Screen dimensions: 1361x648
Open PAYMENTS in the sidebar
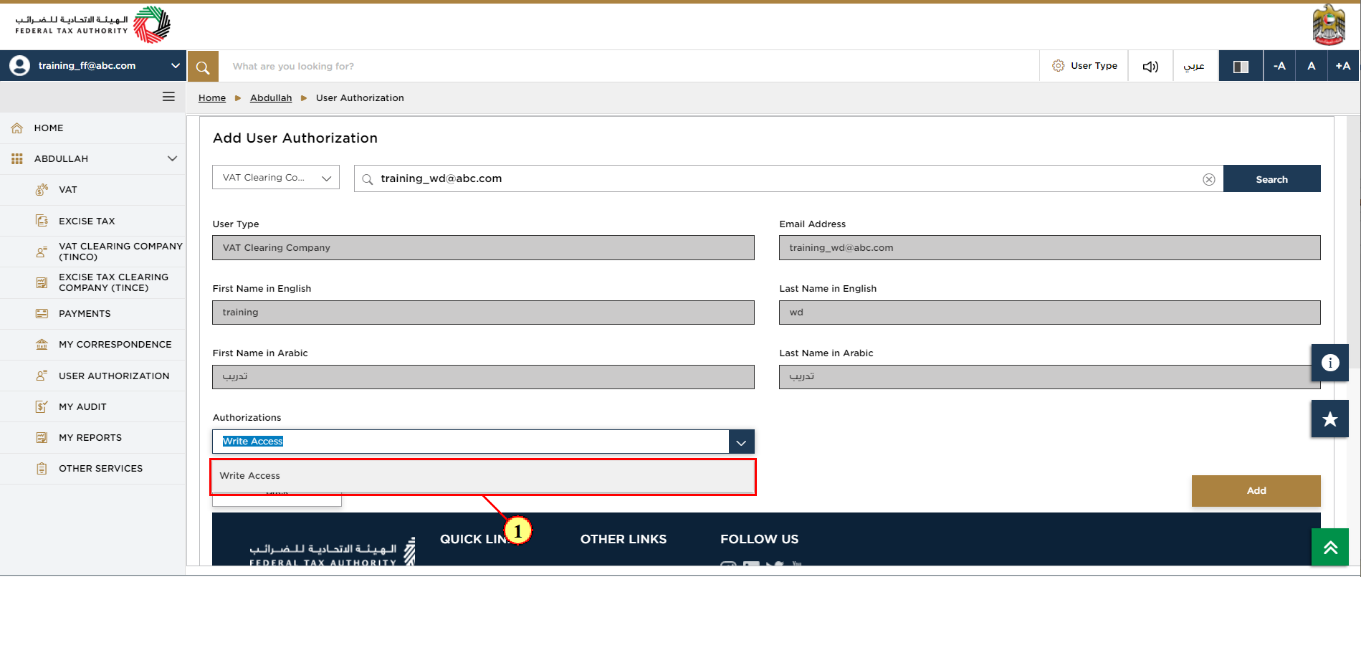point(93,314)
